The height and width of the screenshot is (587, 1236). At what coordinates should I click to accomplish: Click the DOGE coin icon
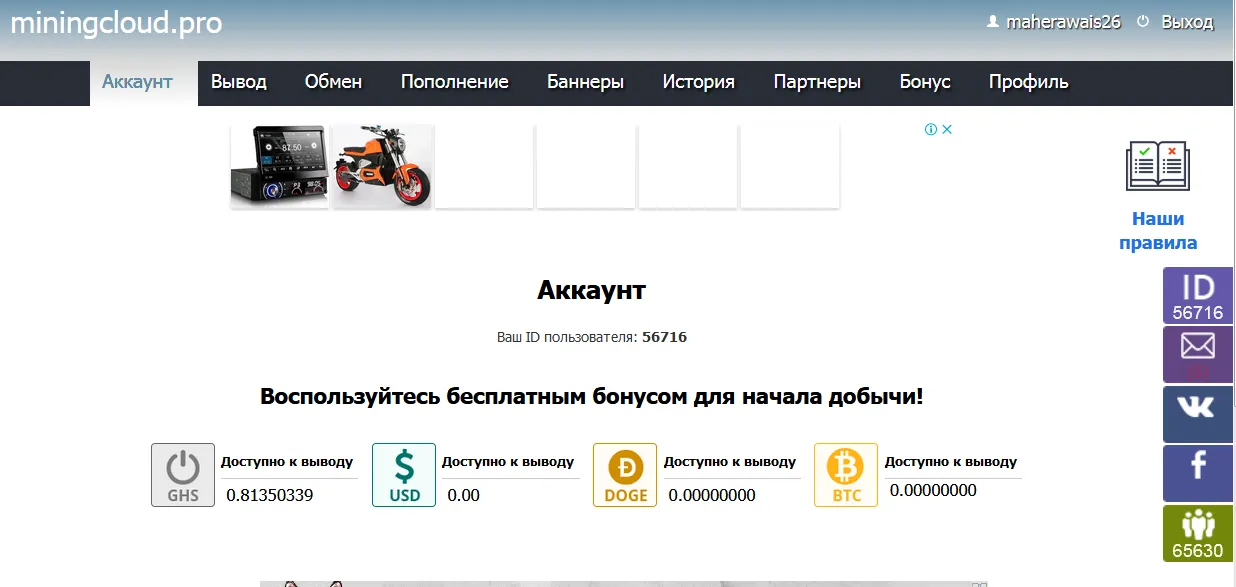point(625,475)
